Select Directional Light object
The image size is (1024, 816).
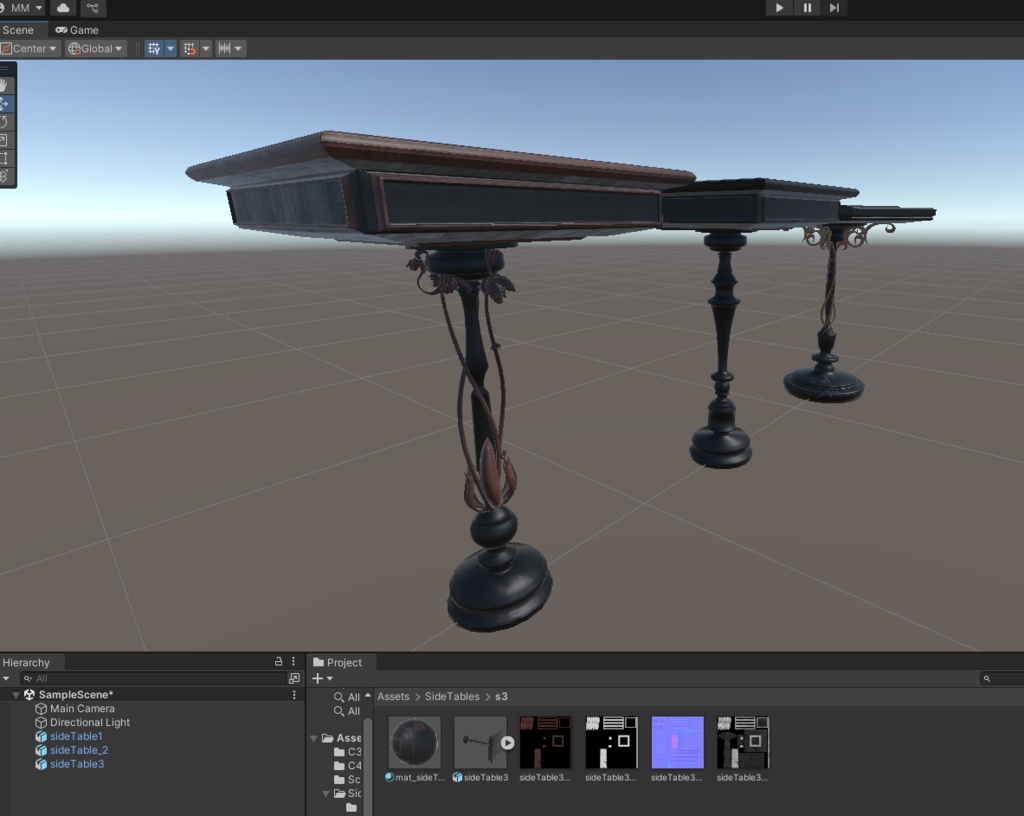[x=89, y=722]
